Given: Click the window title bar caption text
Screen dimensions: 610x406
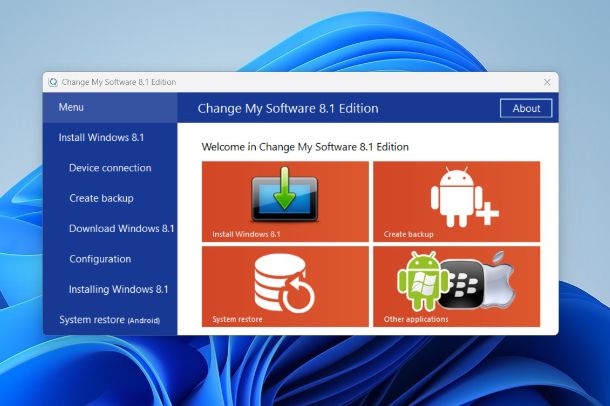Looking at the screenshot, I should [119, 82].
